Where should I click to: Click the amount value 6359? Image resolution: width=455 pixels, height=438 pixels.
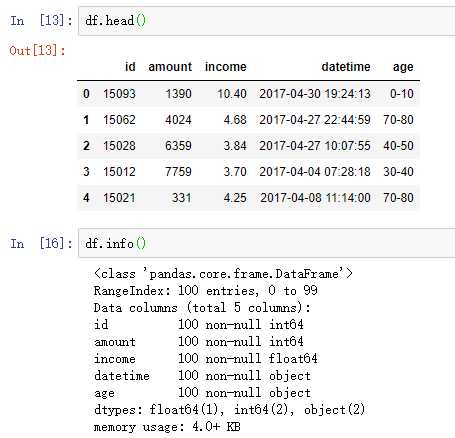(x=178, y=146)
